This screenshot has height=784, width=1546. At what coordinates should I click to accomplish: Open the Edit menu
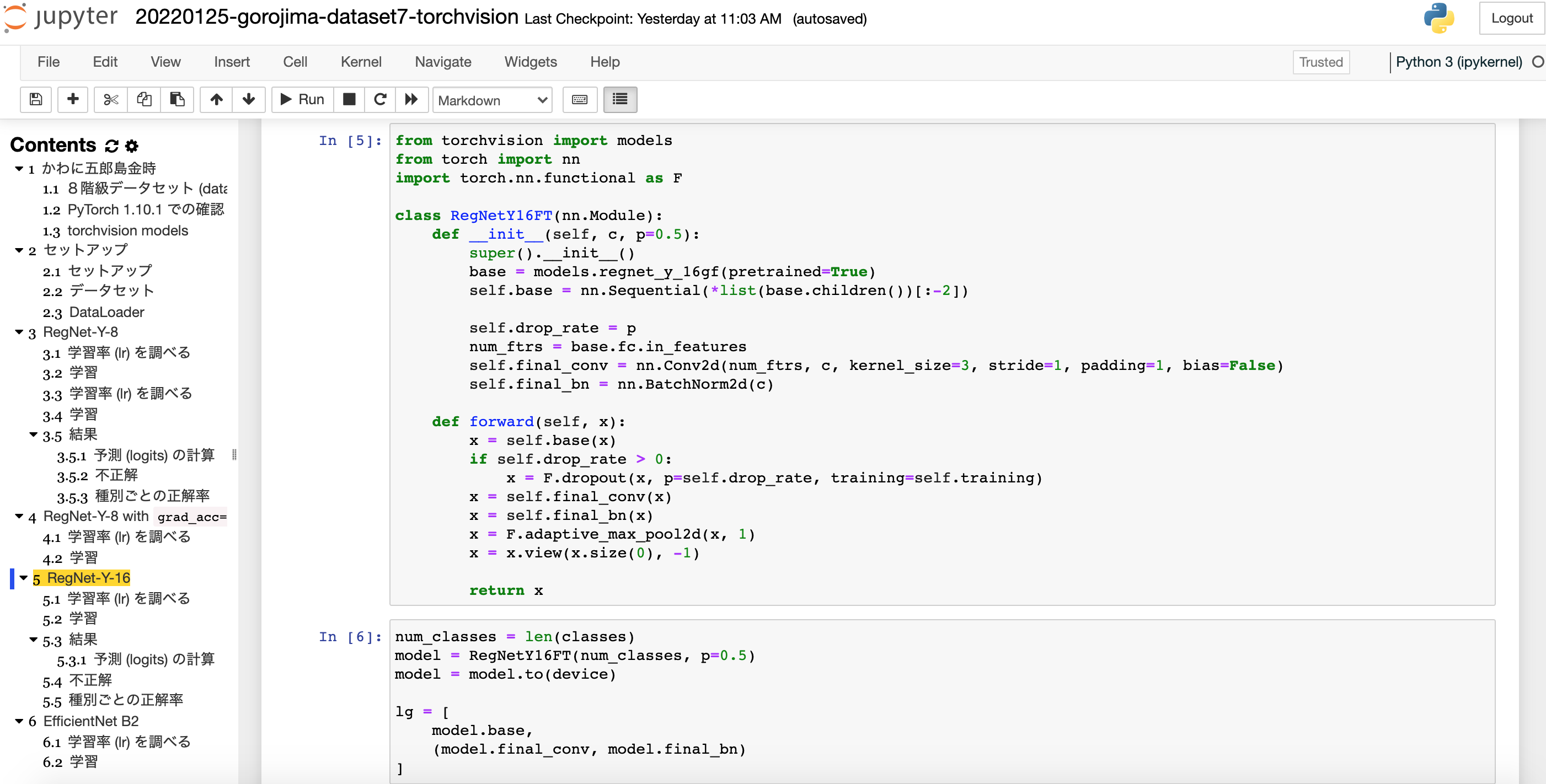point(105,62)
